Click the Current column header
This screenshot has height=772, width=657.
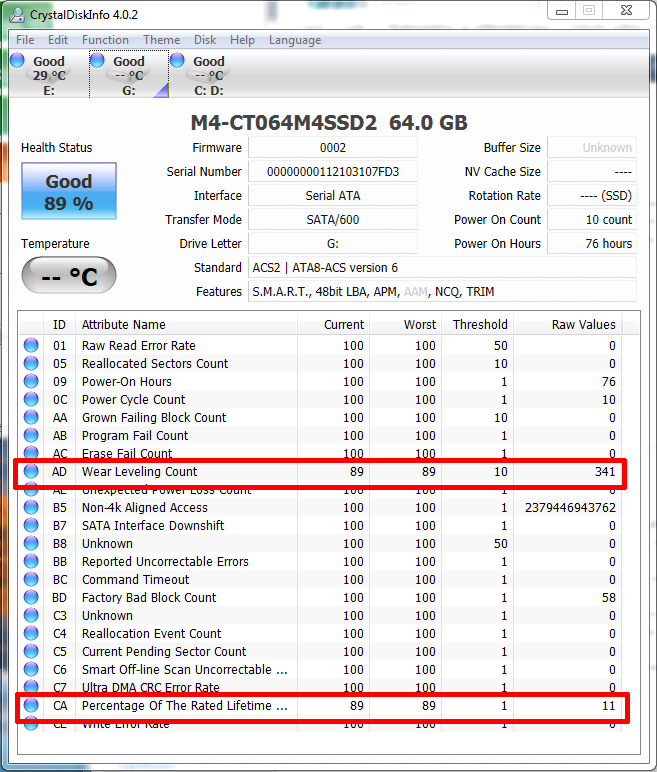tap(333, 325)
